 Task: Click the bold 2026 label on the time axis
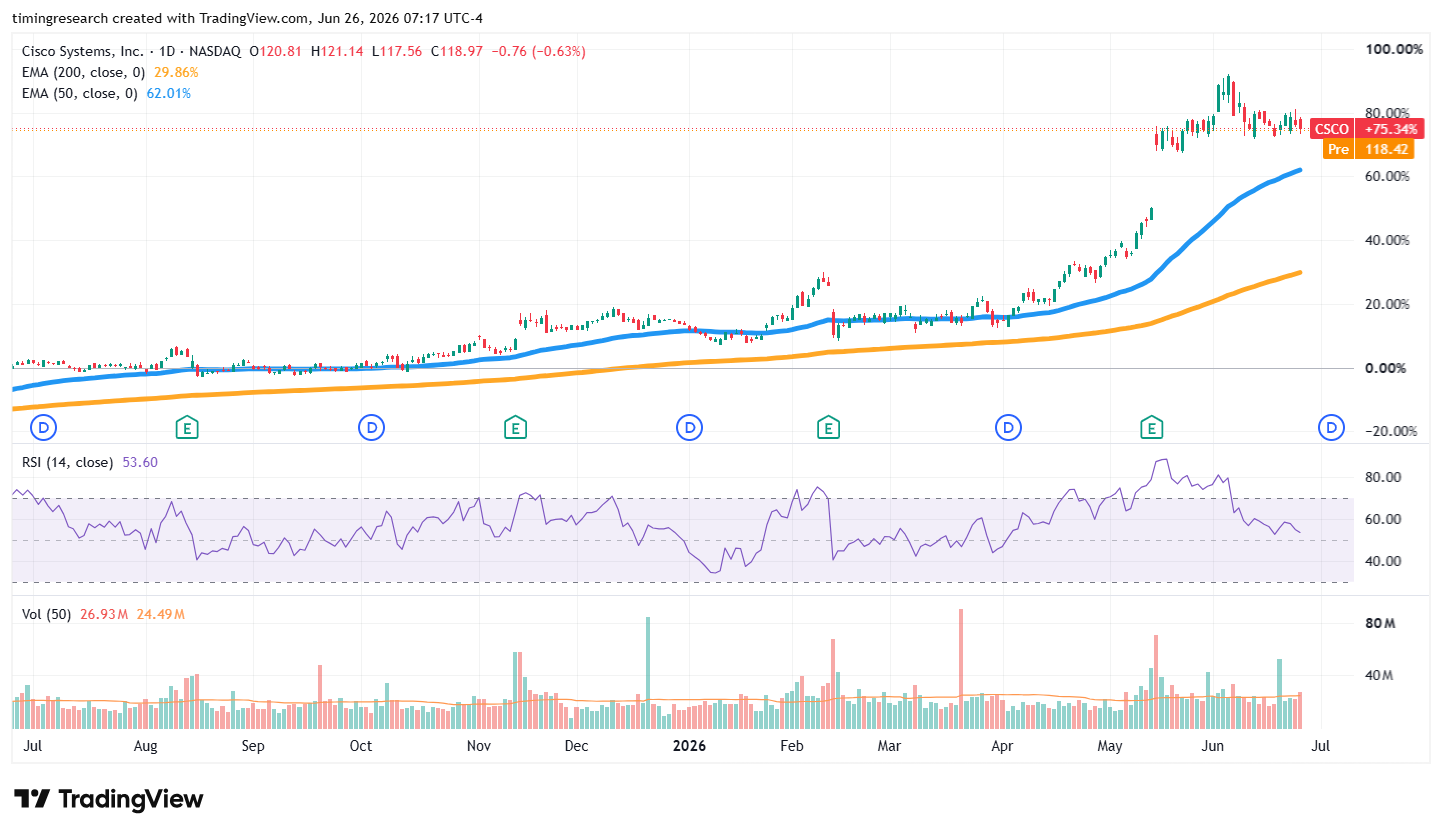point(690,746)
